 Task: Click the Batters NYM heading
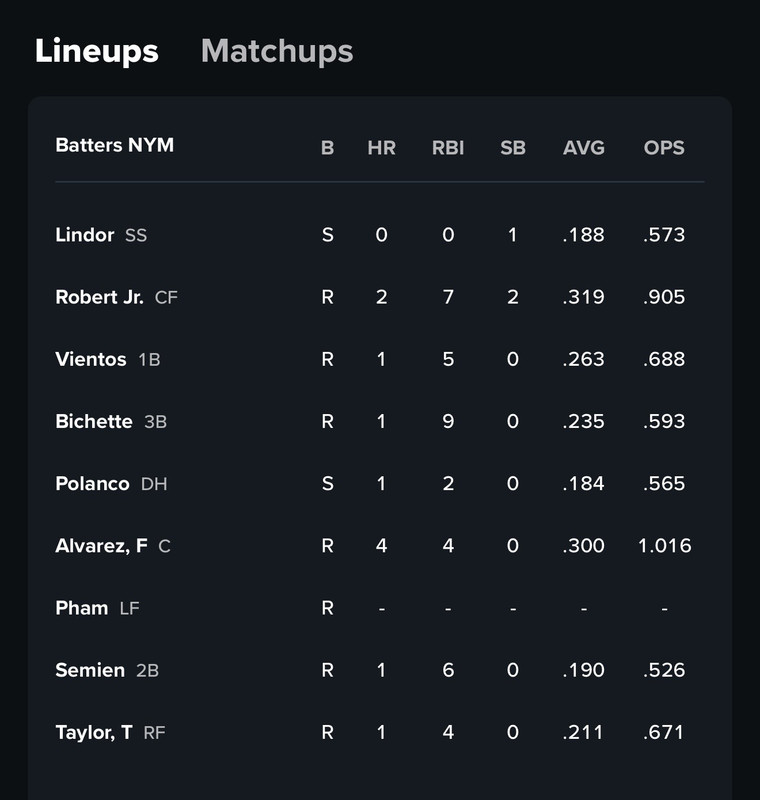click(114, 145)
